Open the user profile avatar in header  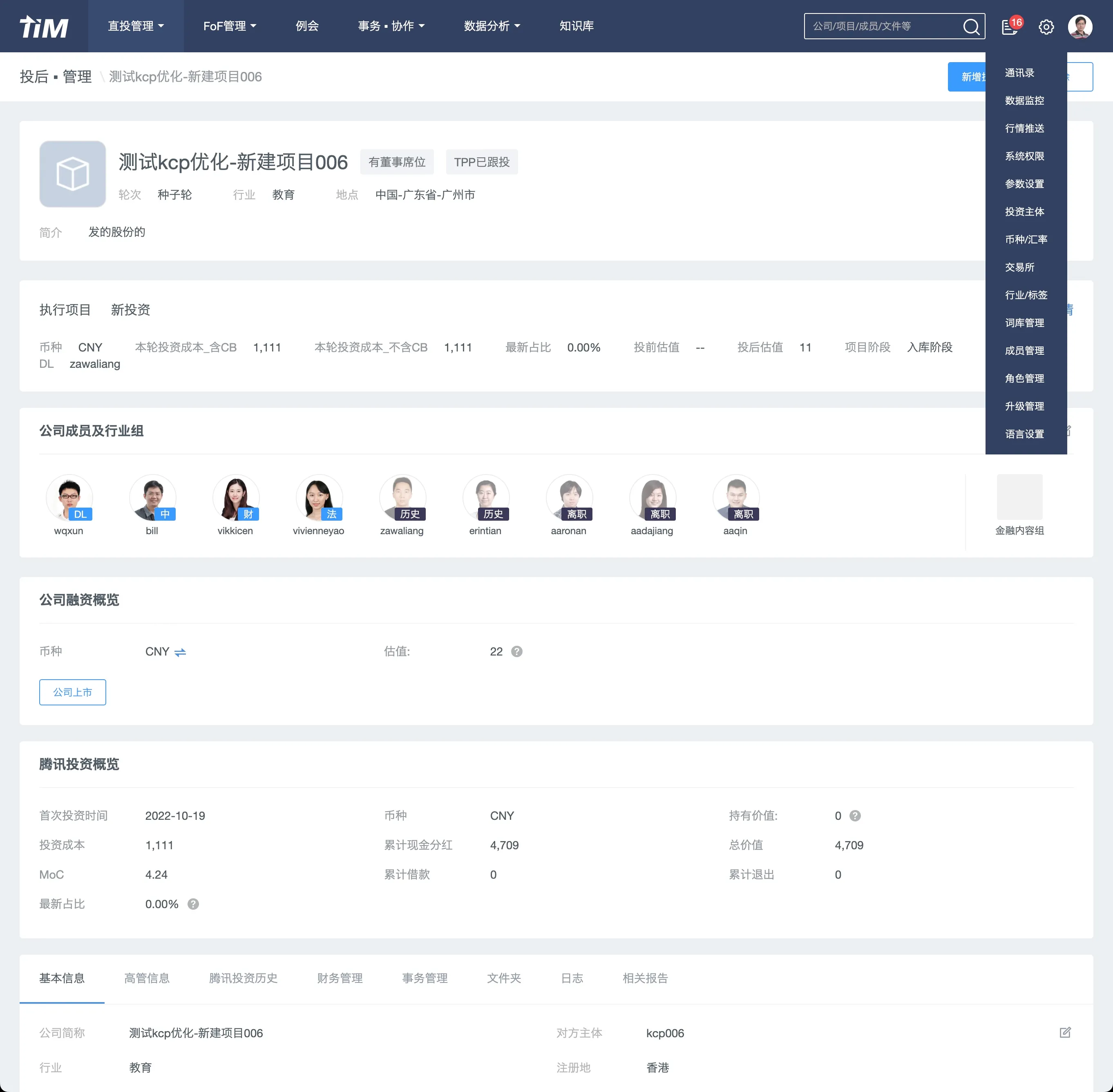point(1080,27)
